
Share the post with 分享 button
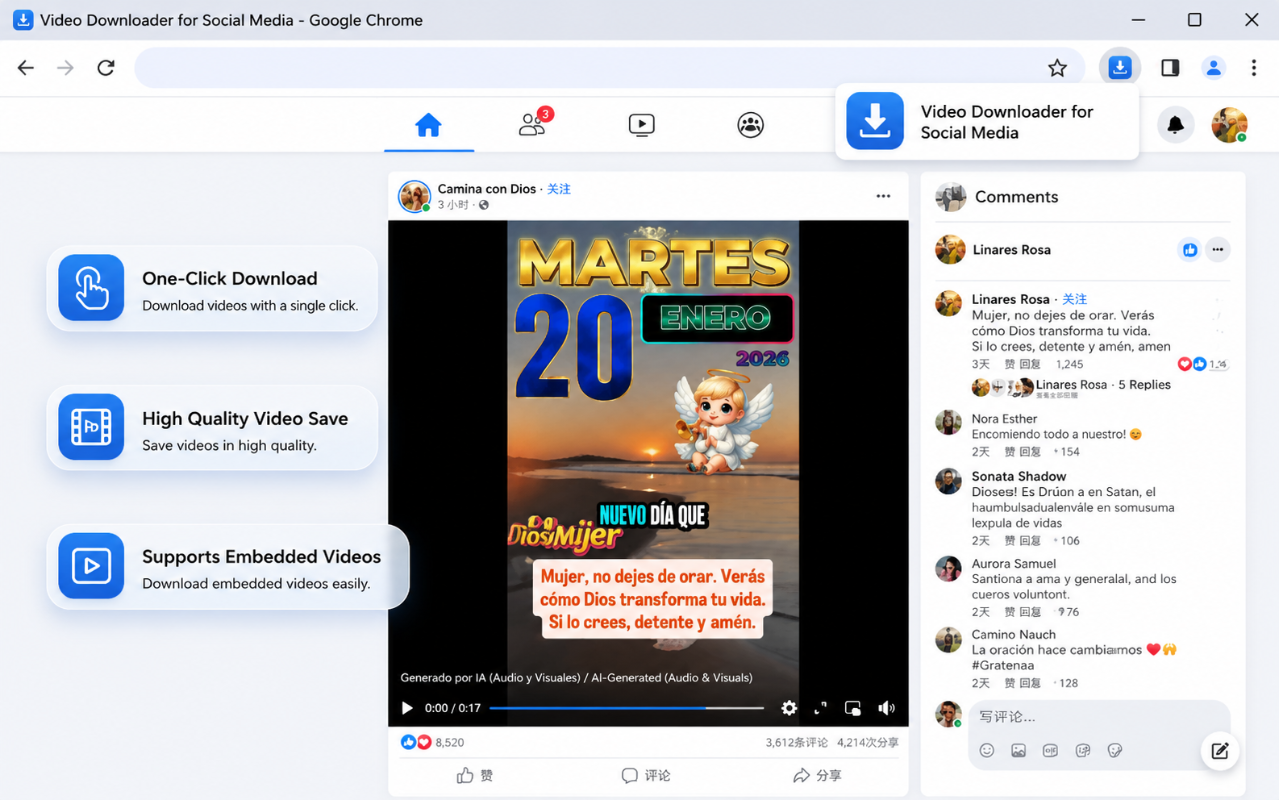point(817,775)
